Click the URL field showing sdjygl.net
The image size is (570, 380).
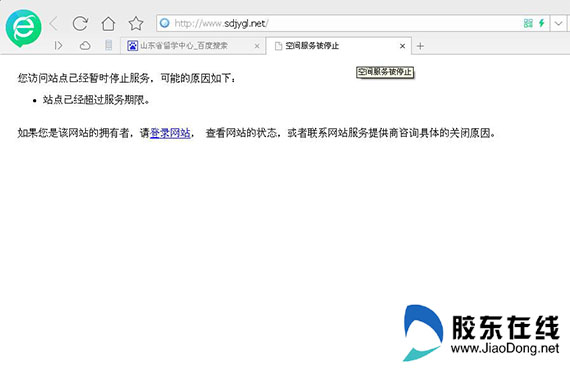click(x=342, y=24)
